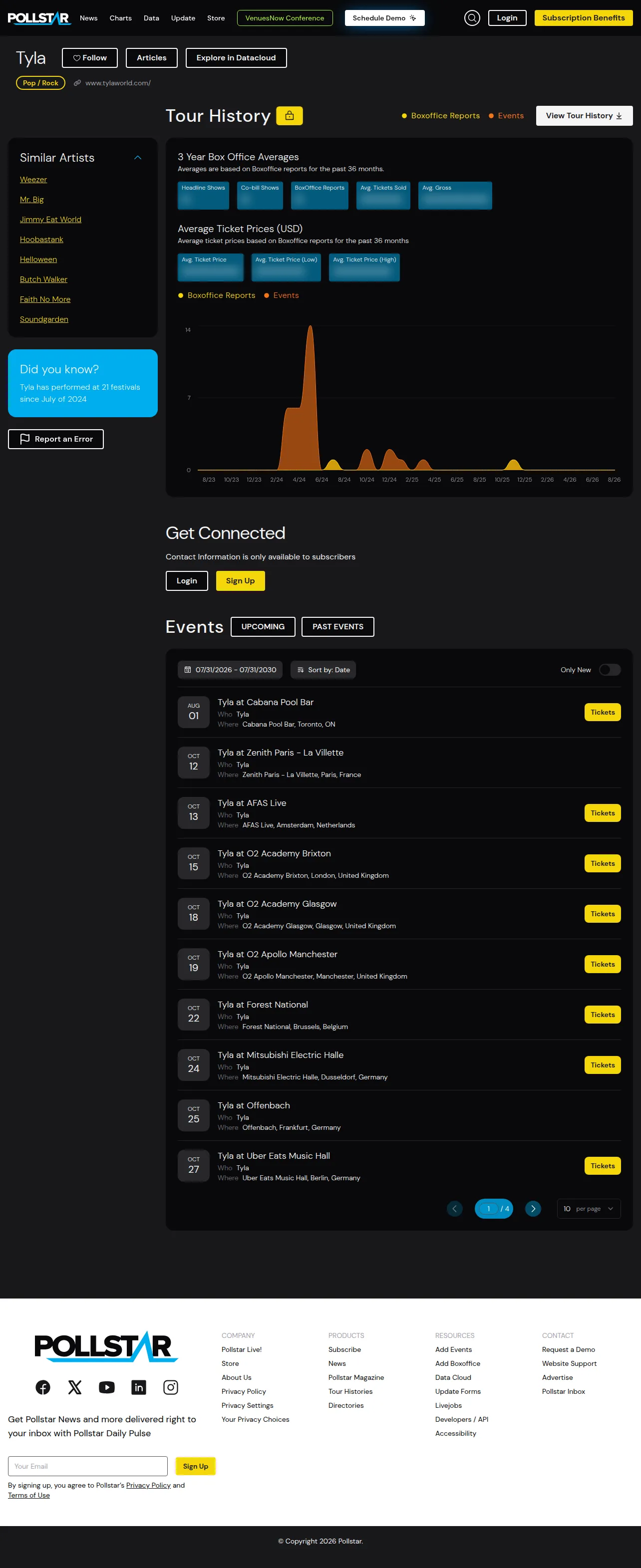
Task: Open Pollstar's Instagram icon
Action: click(x=170, y=1387)
